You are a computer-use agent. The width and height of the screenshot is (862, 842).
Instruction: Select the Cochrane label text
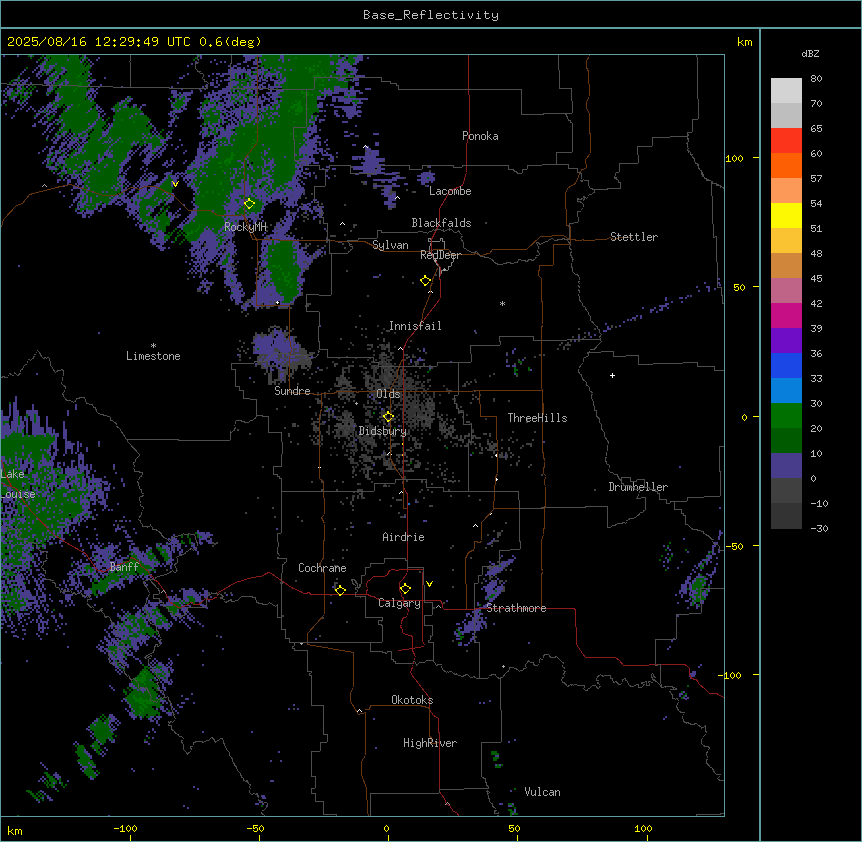coord(322,568)
